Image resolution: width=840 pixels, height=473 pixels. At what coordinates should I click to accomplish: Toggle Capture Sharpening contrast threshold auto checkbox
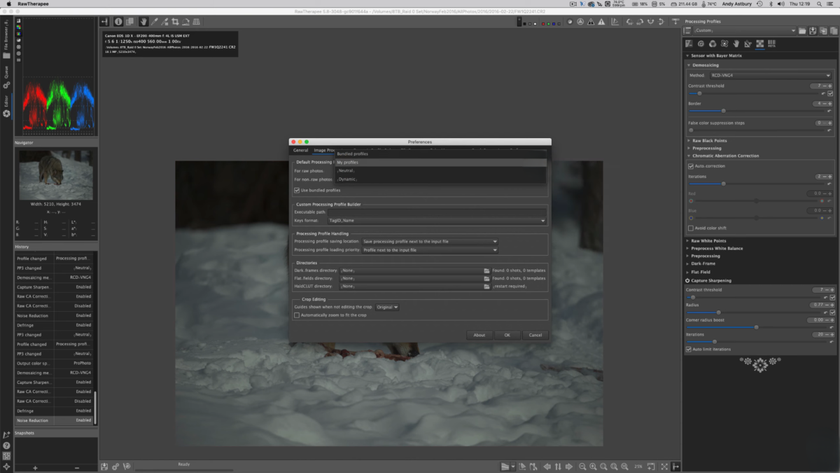click(832, 297)
